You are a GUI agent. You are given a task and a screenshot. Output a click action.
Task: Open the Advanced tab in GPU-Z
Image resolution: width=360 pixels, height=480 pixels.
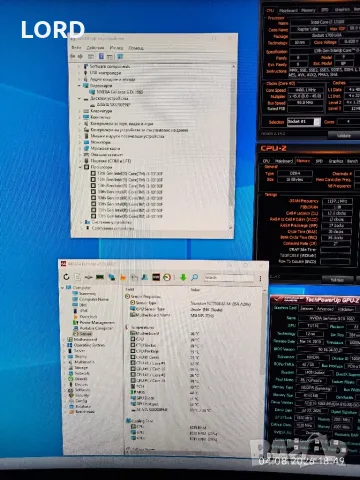(325, 309)
